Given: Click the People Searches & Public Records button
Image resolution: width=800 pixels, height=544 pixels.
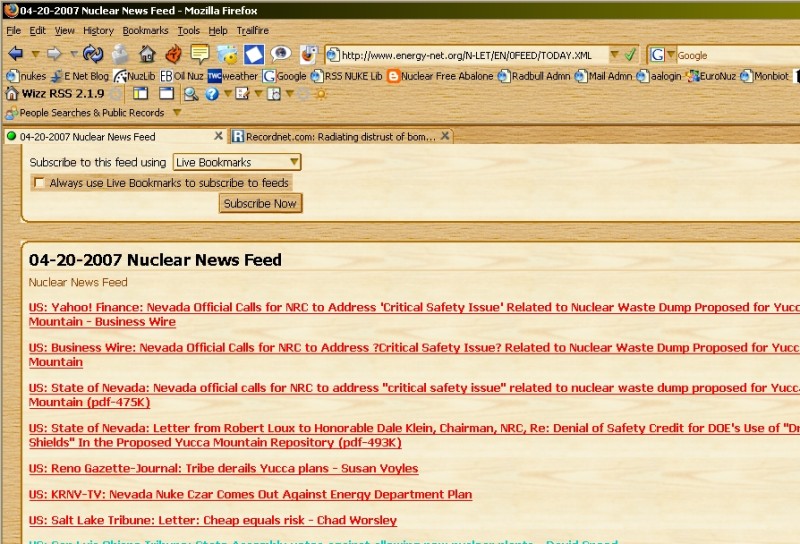Looking at the screenshot, I should [85, 113].
